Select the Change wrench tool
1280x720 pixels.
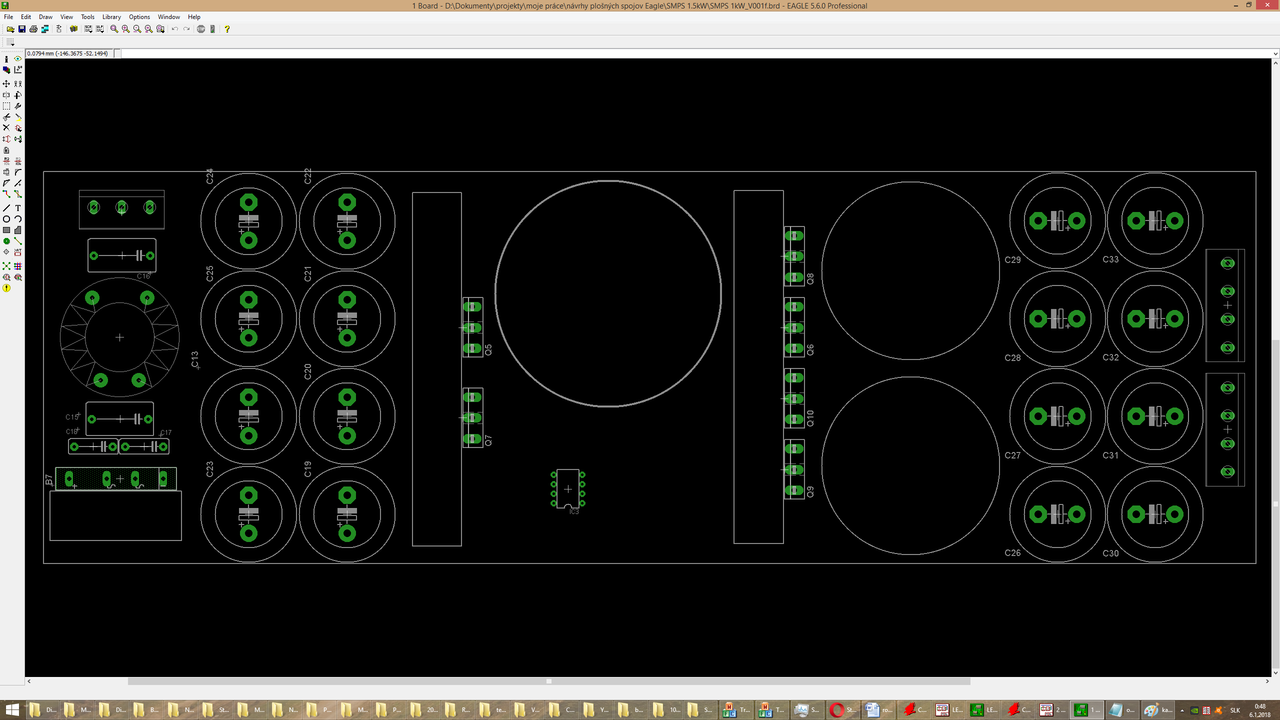[x=18, y=106]
